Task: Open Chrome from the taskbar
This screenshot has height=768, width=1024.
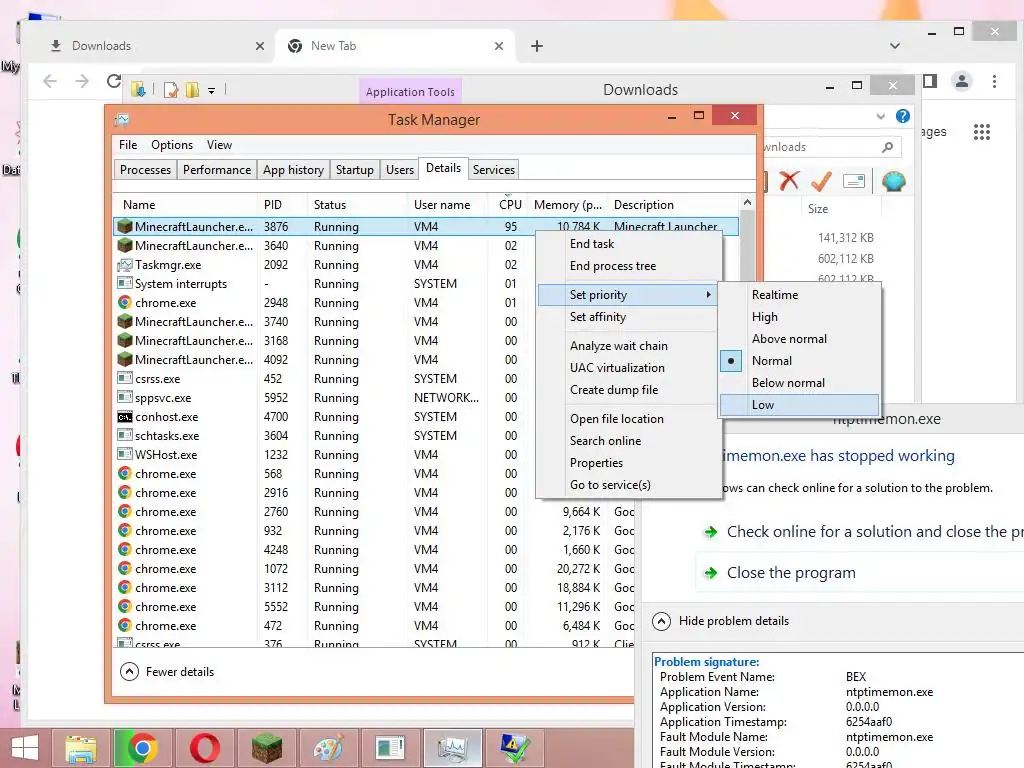Action: [142, 748]
